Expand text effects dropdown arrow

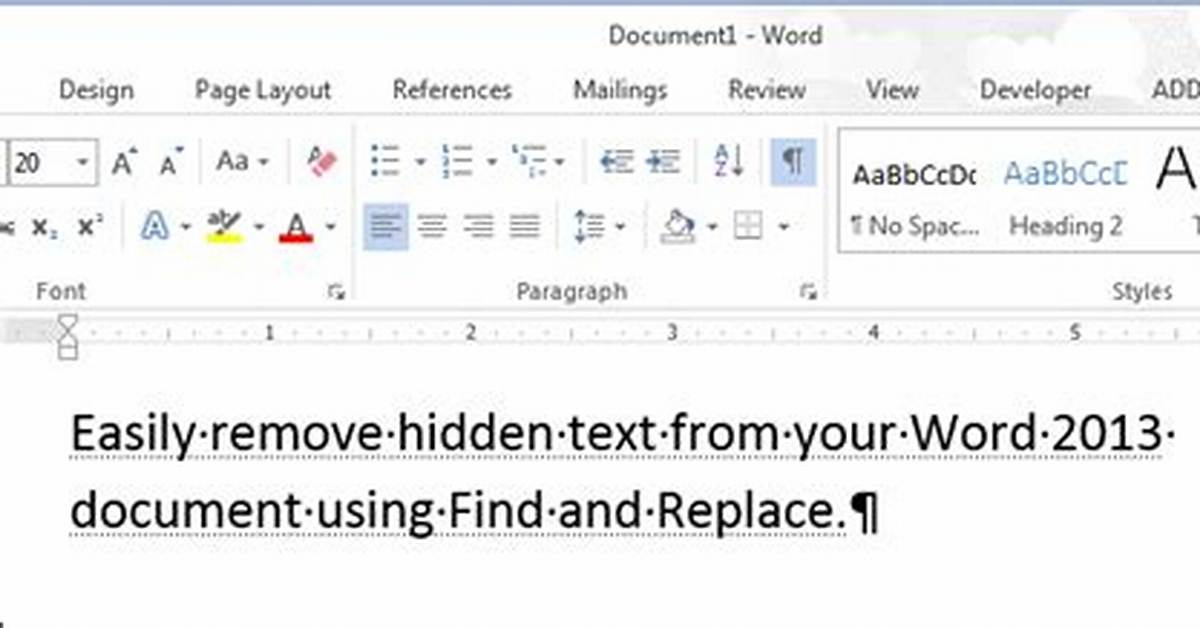pos(185,228)
